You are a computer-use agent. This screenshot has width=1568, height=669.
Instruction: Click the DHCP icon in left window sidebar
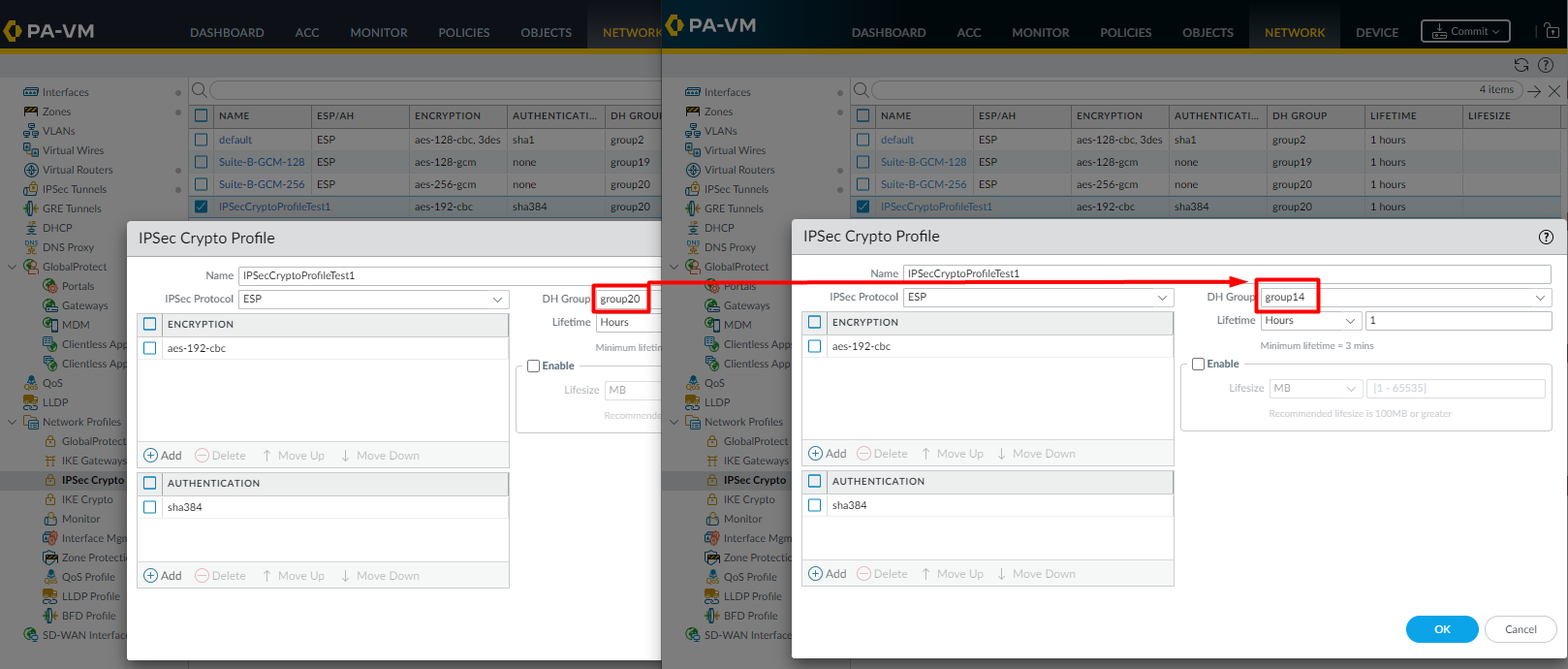point(31,228)
